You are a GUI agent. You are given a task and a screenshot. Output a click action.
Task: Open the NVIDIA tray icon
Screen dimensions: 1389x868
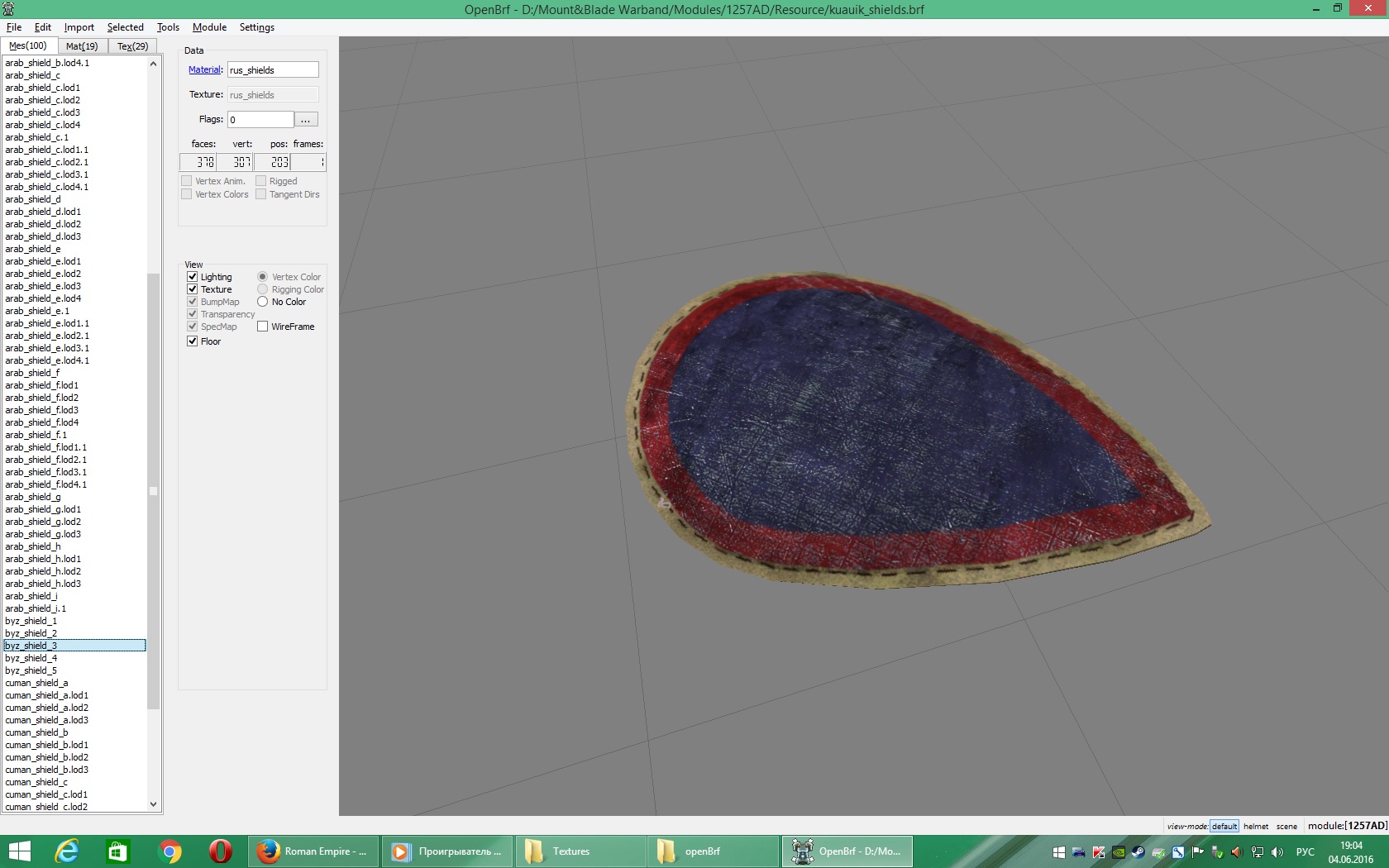[1119, 852]
